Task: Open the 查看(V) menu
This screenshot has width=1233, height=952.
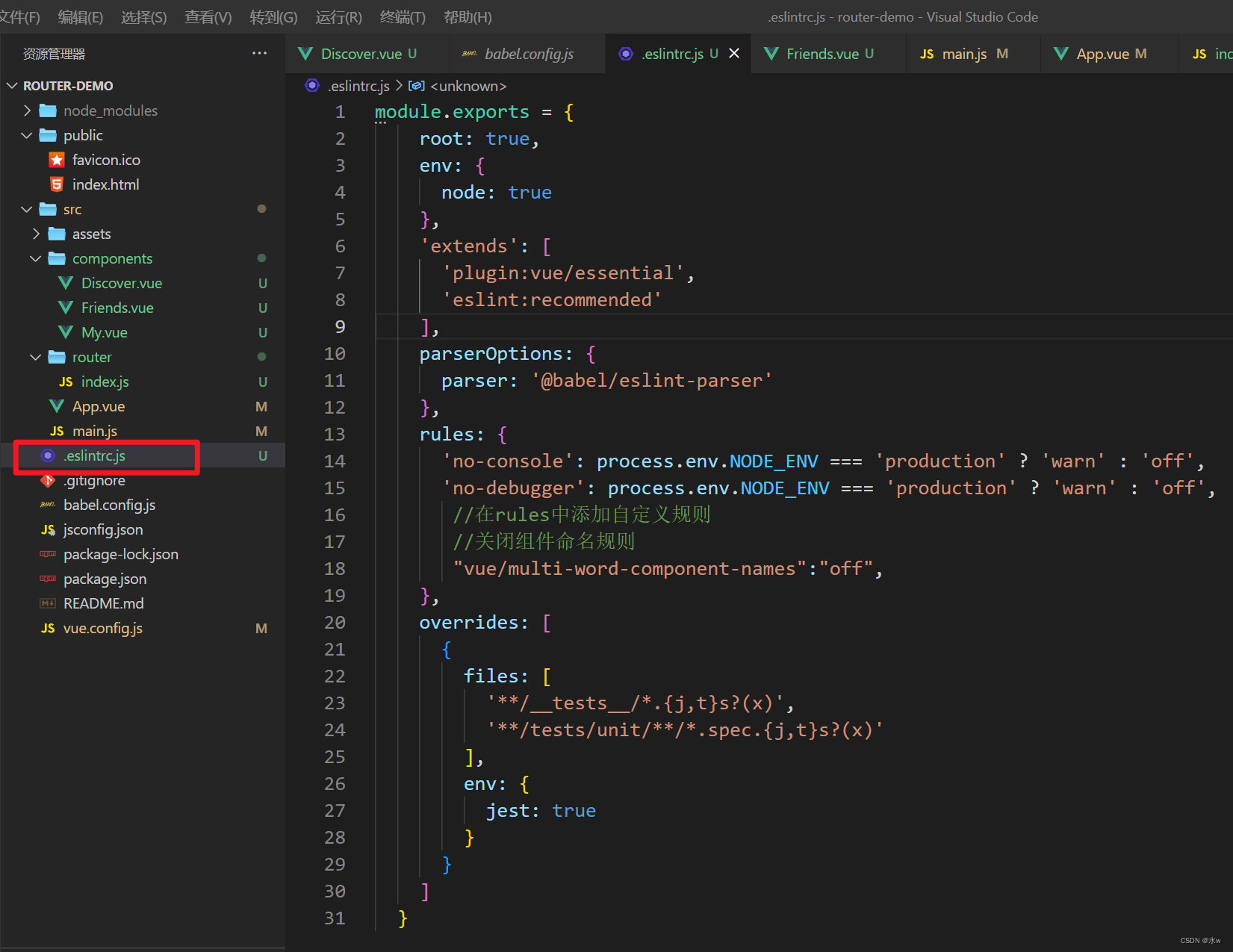Action: click(x=208, y=16)
